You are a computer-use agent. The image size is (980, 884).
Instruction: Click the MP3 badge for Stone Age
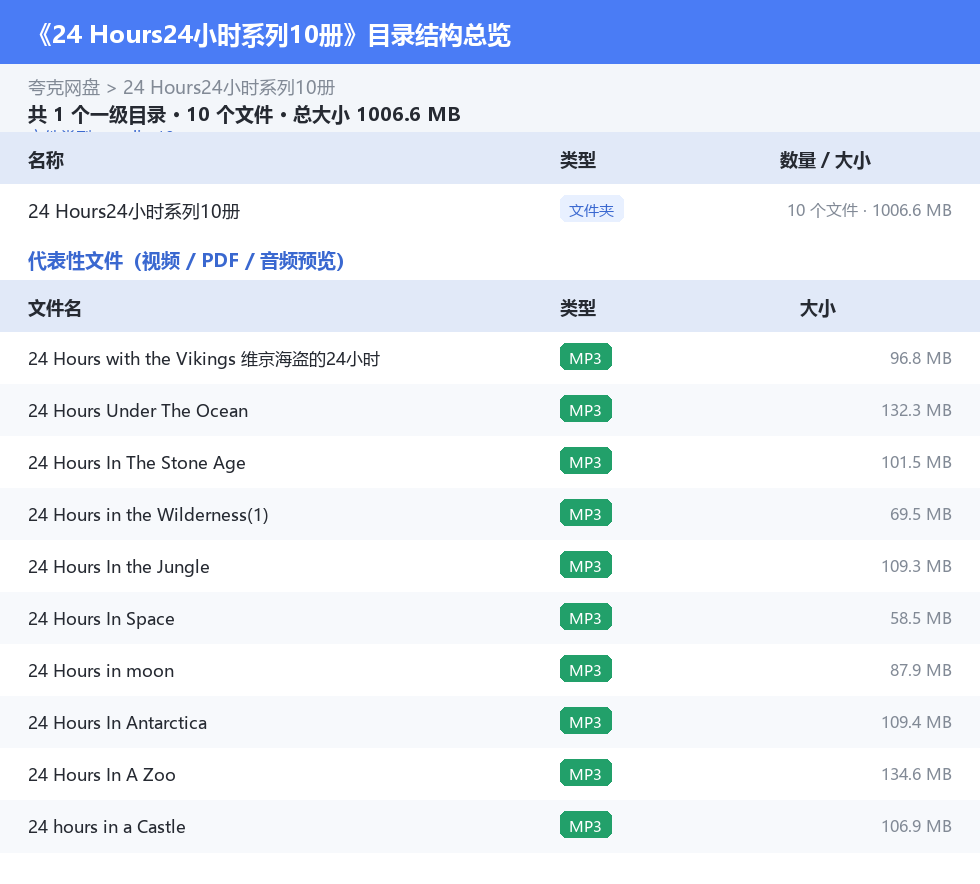(x=586, y=461)
